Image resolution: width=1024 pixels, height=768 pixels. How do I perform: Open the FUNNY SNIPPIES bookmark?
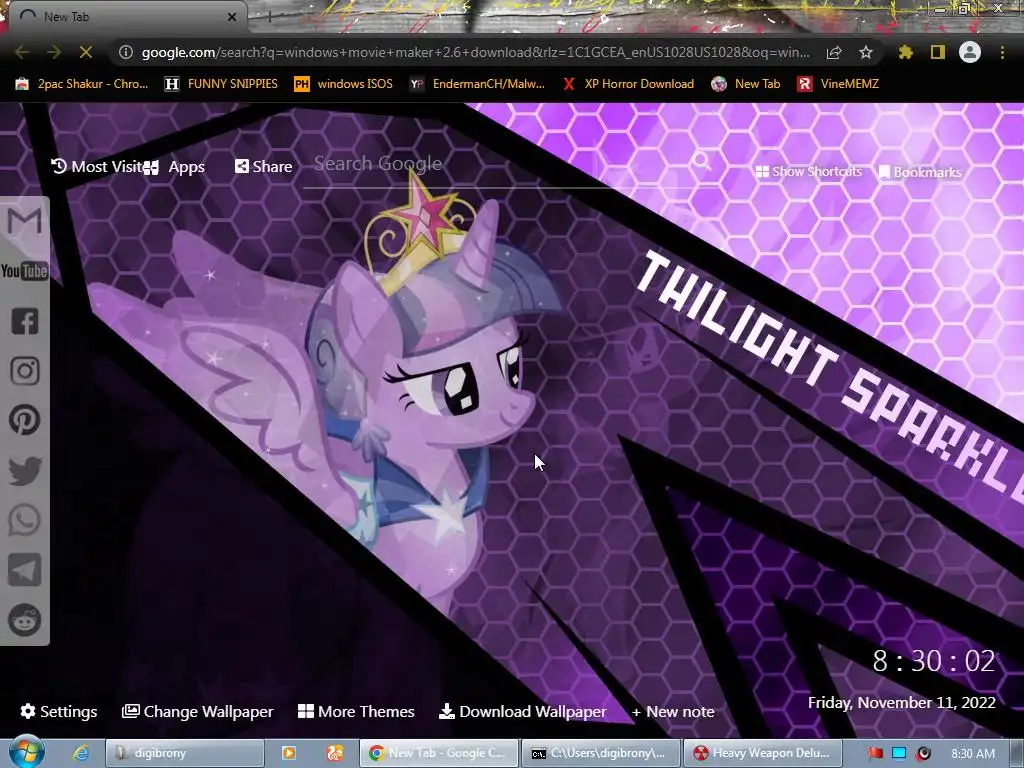(x=221, y=84)
